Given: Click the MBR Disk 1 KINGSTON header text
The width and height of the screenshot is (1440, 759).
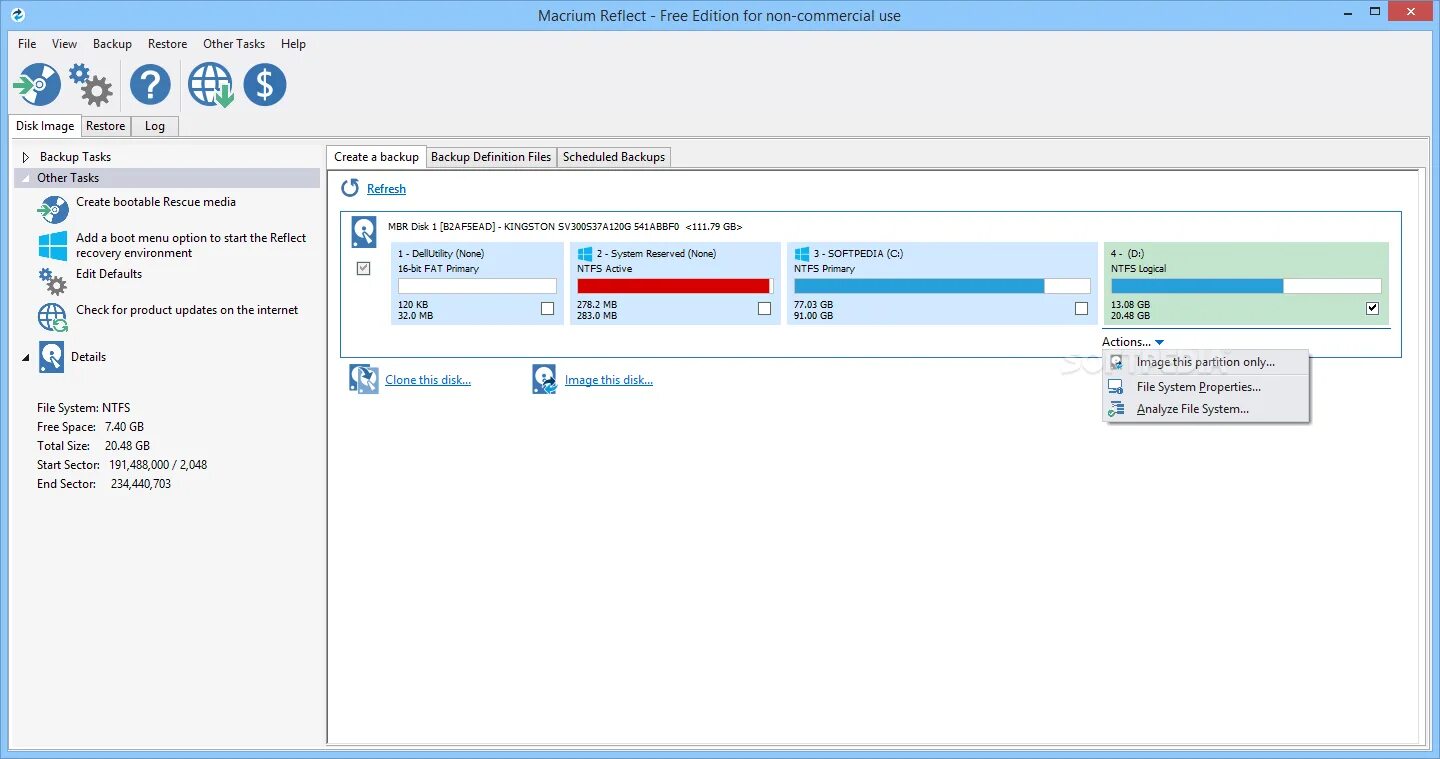Looking at the screenshot, I should [565, 227].
